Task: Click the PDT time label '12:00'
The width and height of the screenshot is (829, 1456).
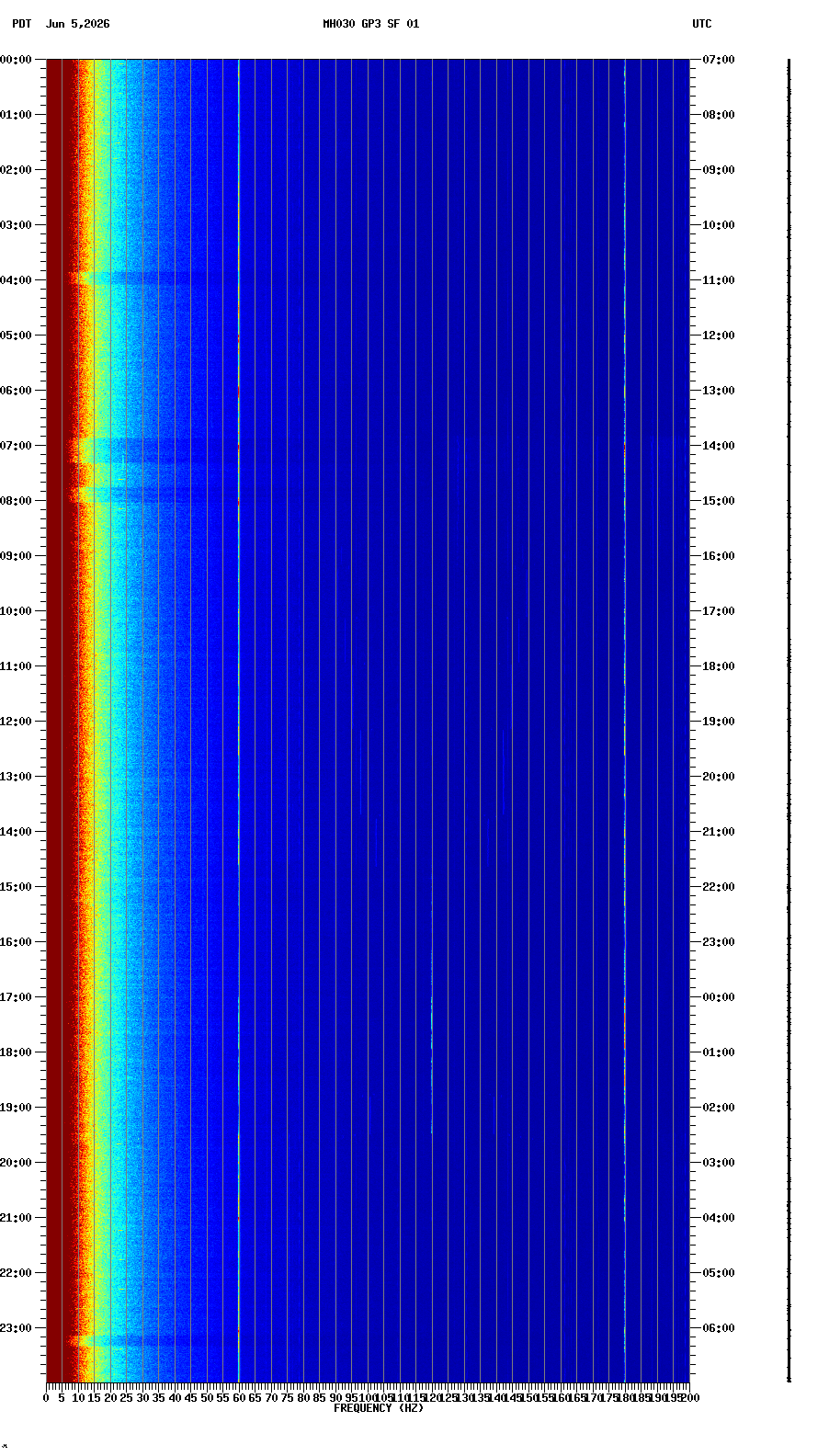Action: [16, 722]
